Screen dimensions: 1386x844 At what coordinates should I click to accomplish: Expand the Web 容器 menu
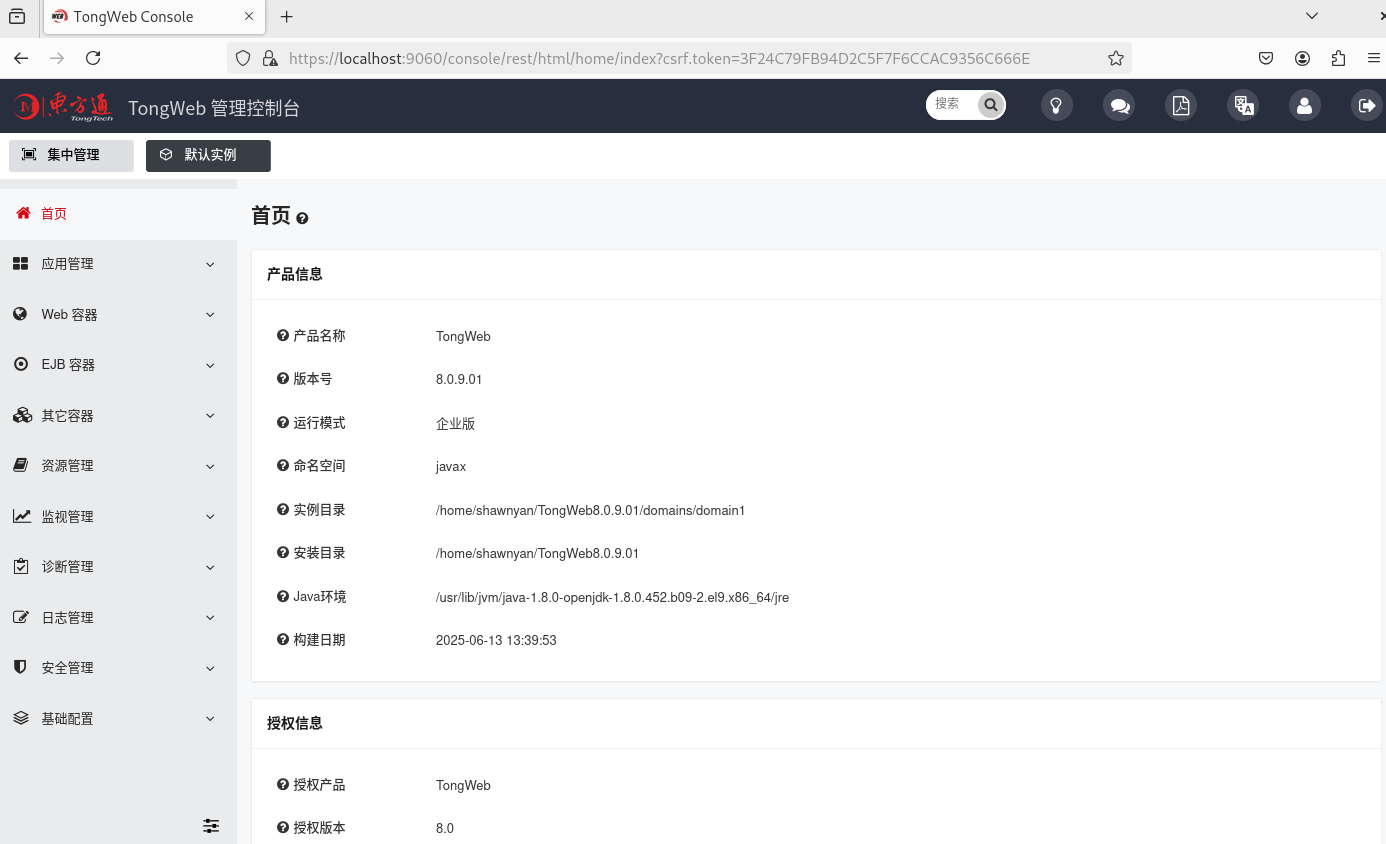[x=118, y=315]
